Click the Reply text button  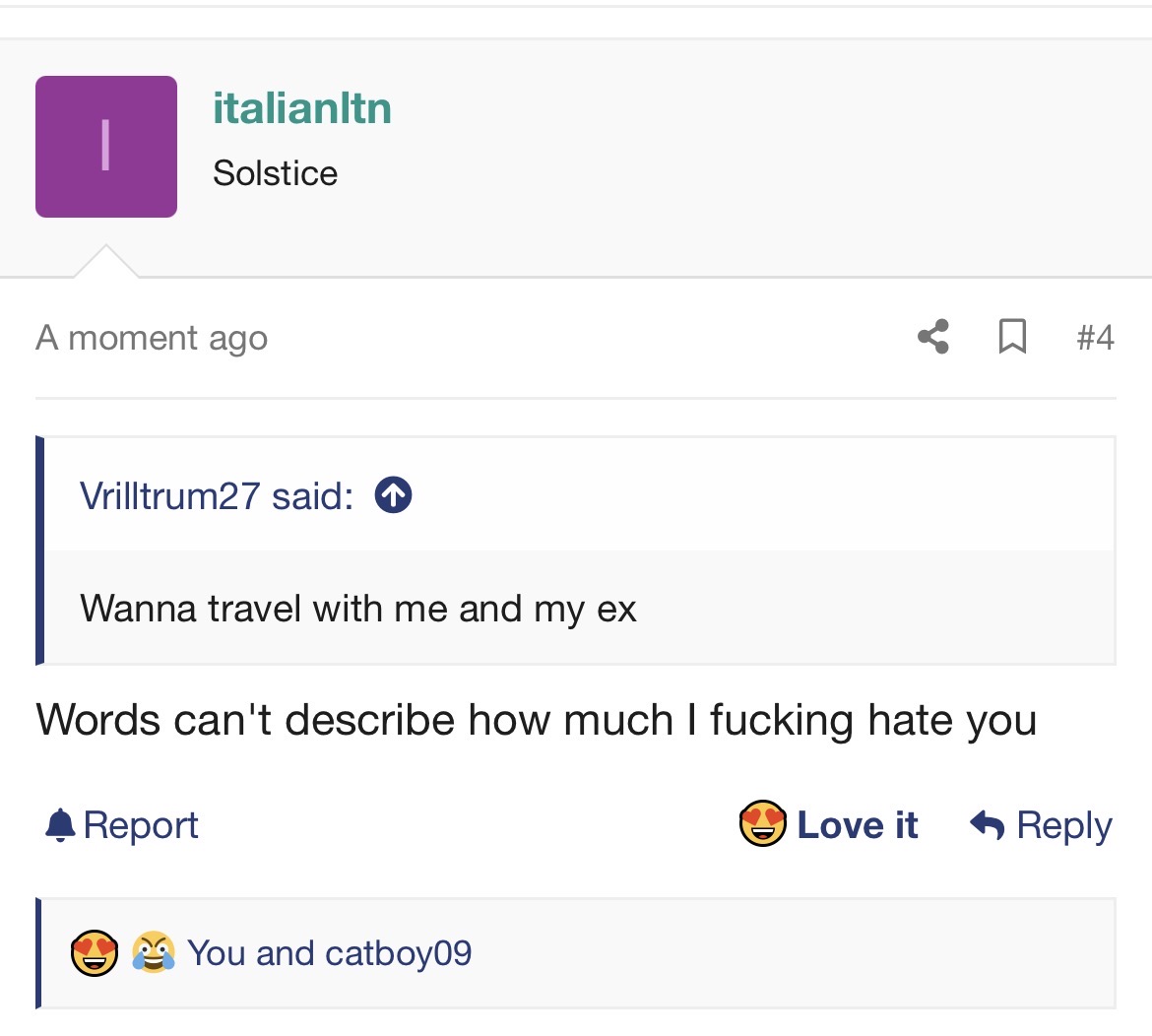pyautogui.click(x=1063, y=826)
